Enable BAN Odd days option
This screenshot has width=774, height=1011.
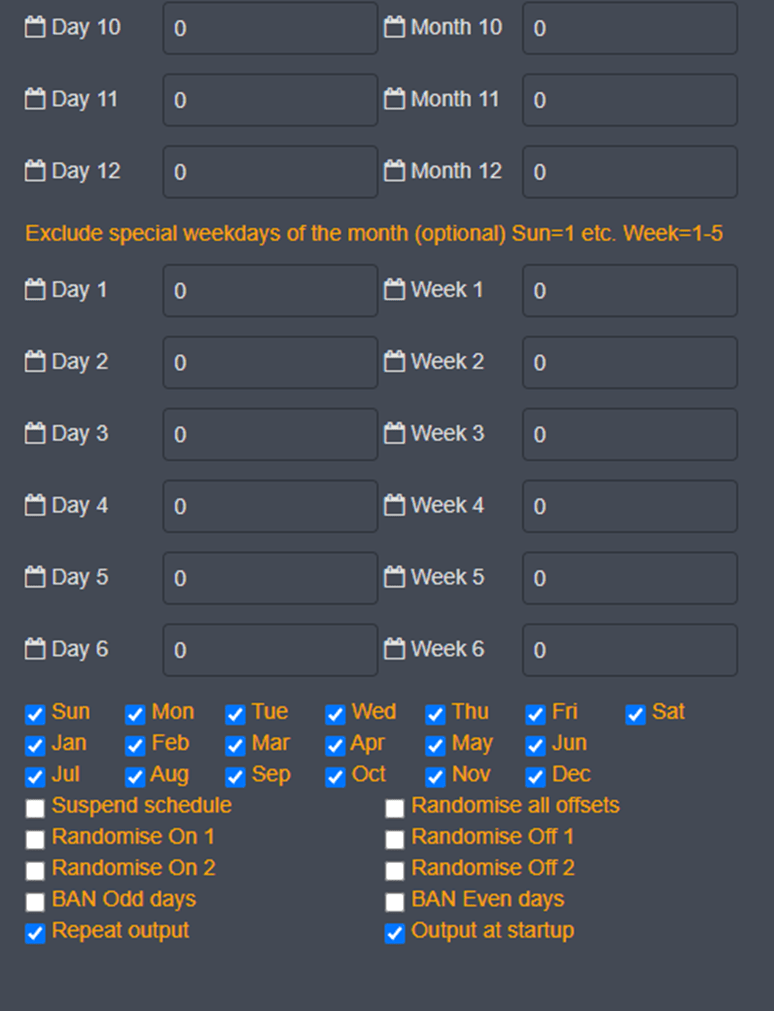click(35, 901)
